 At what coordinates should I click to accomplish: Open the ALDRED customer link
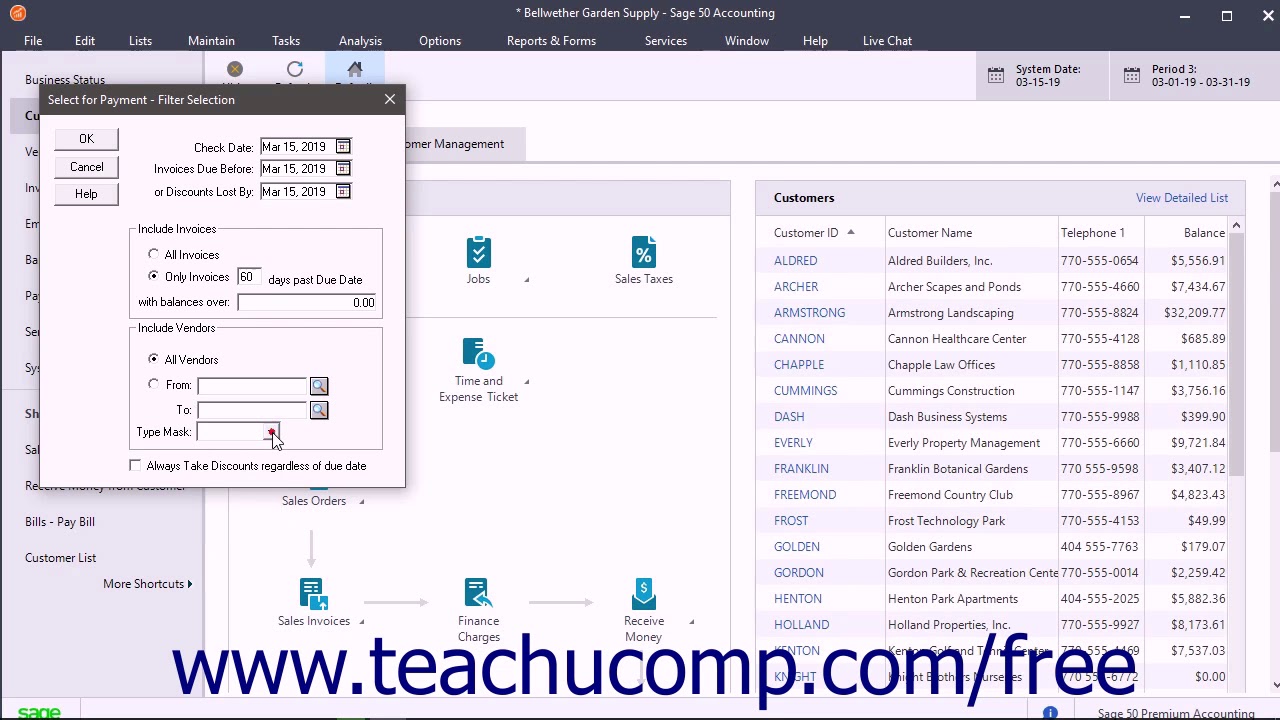795,261
